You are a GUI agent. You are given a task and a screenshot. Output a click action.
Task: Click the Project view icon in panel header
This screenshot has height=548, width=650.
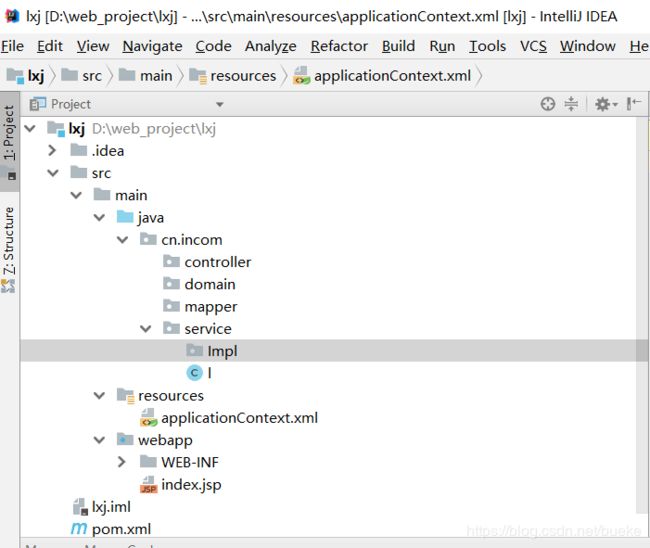[38, 104]
